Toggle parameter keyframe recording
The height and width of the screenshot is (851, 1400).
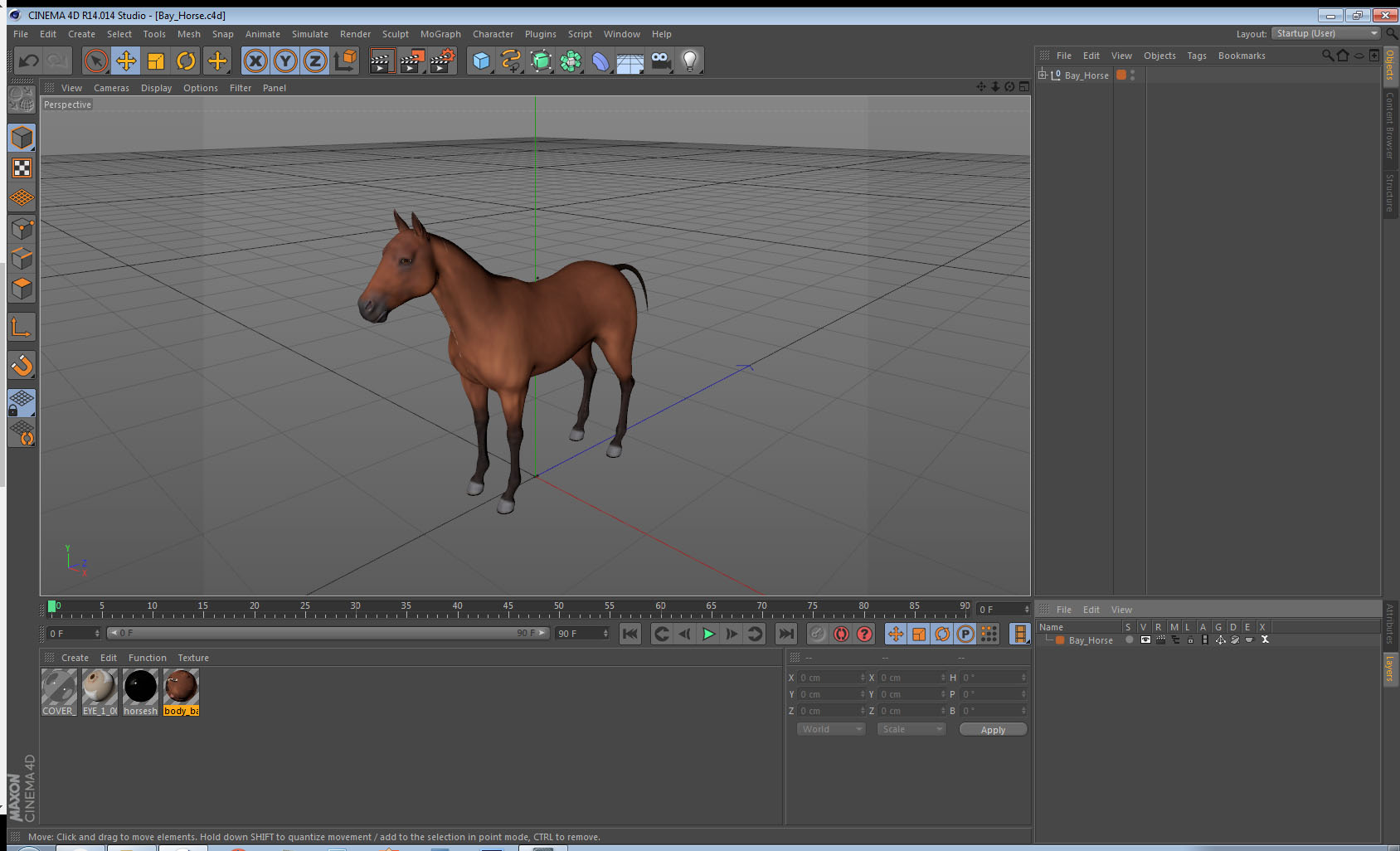coord(965,634)
